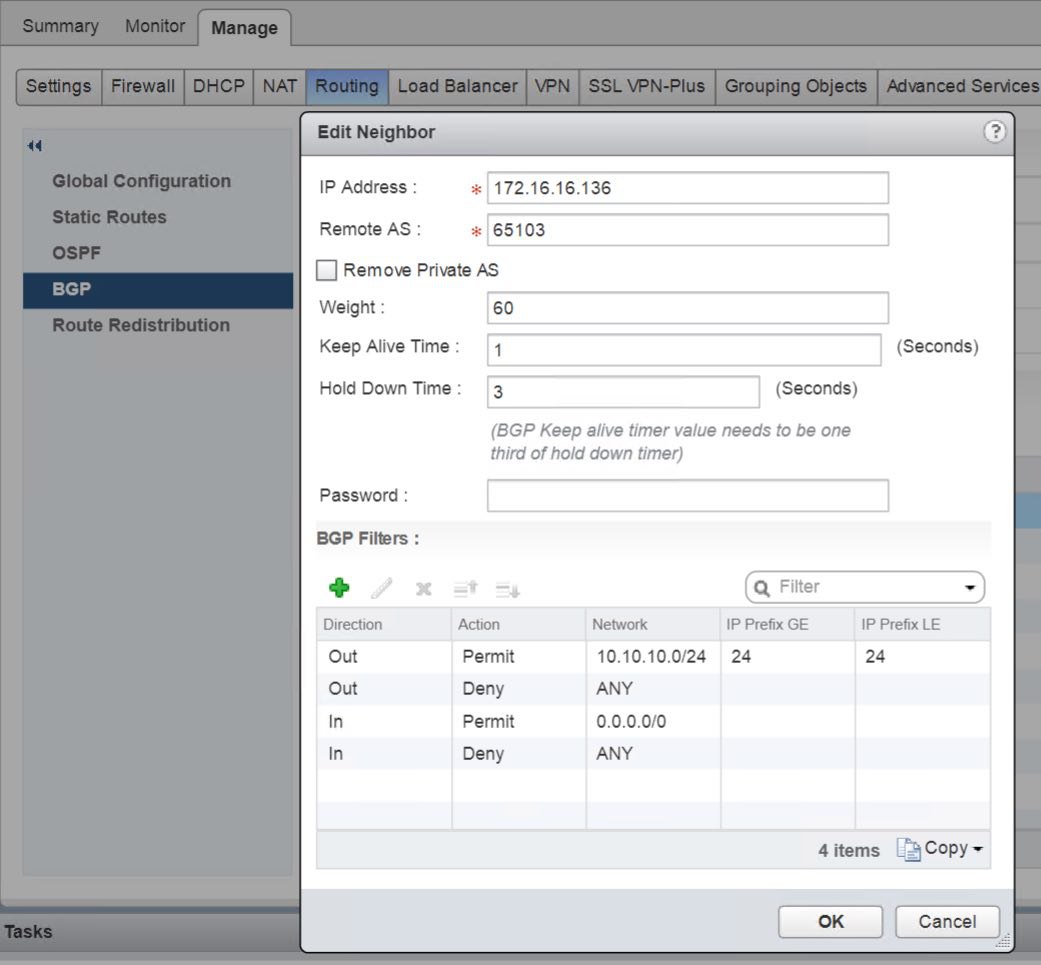
Task: Click the delete X icon in BGP Filters
Action: tap(424, 589)
